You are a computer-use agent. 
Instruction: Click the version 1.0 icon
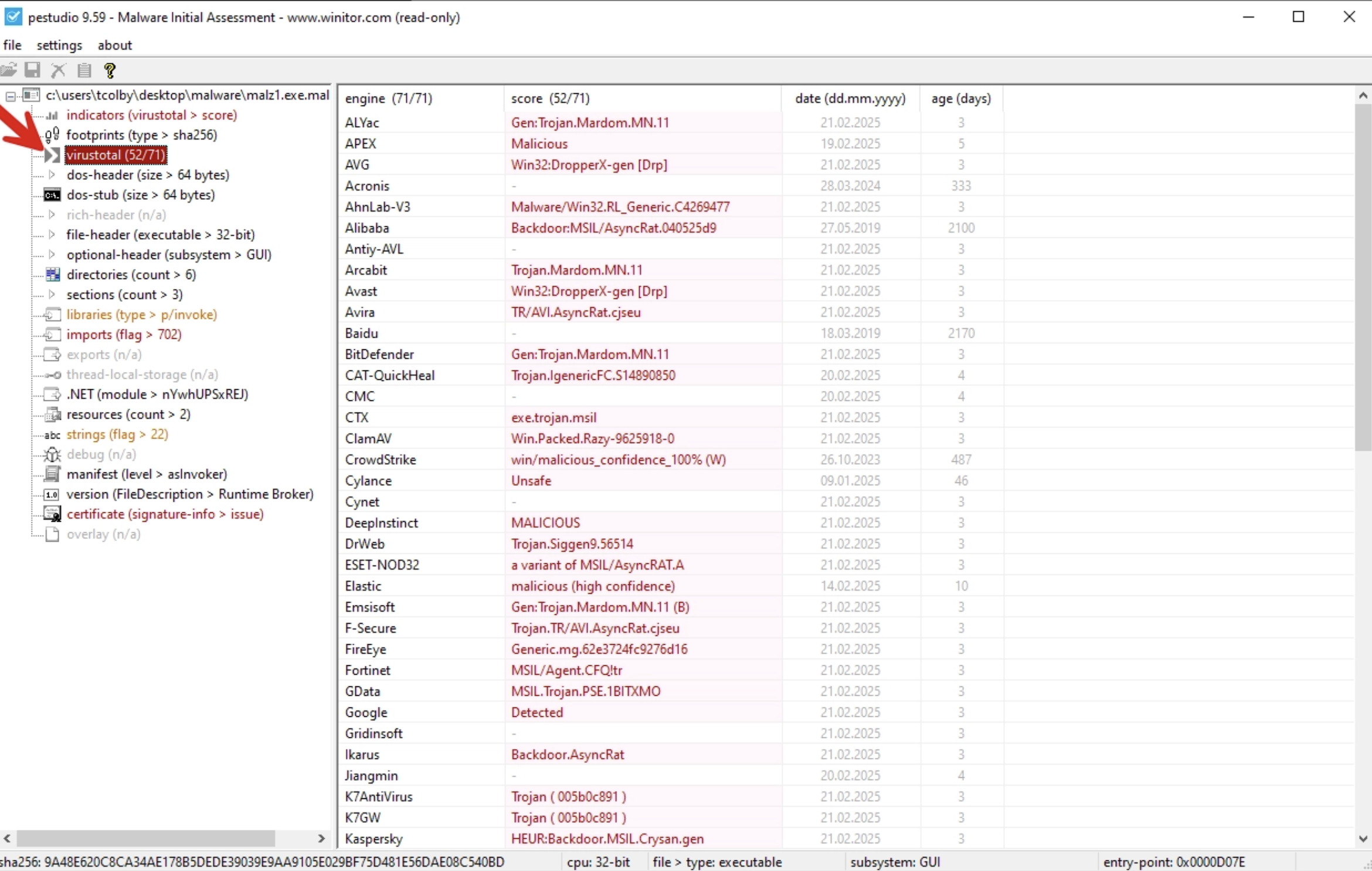(52, 495)
